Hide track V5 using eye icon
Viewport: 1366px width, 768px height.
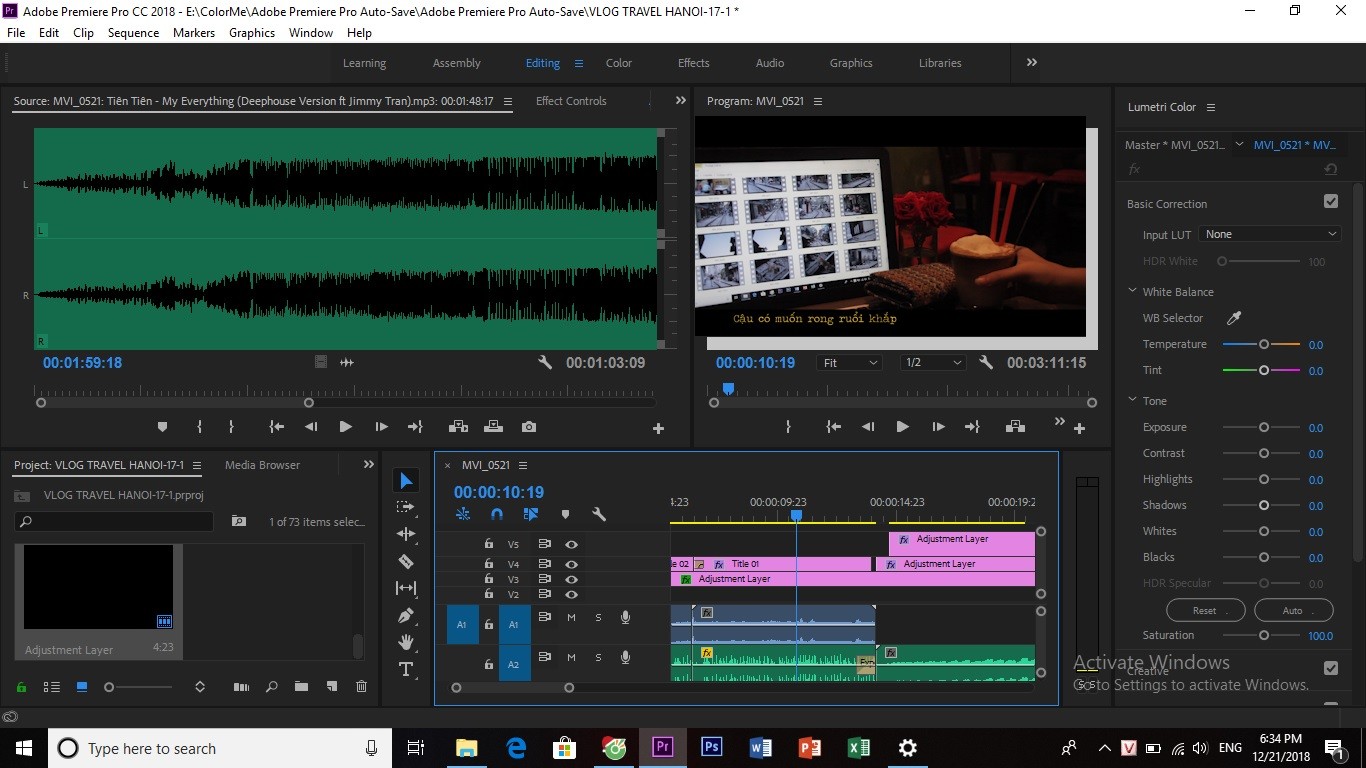point(571,545)
